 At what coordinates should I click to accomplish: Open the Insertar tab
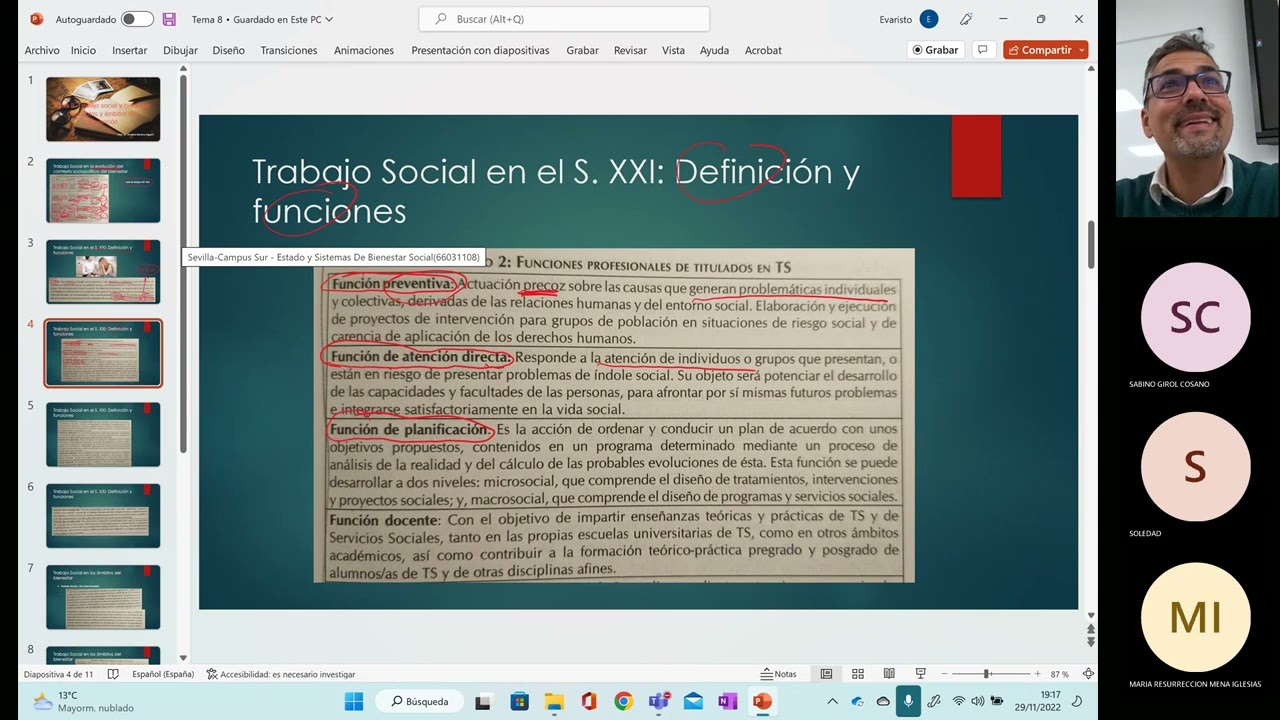click(x=129, y=50)
